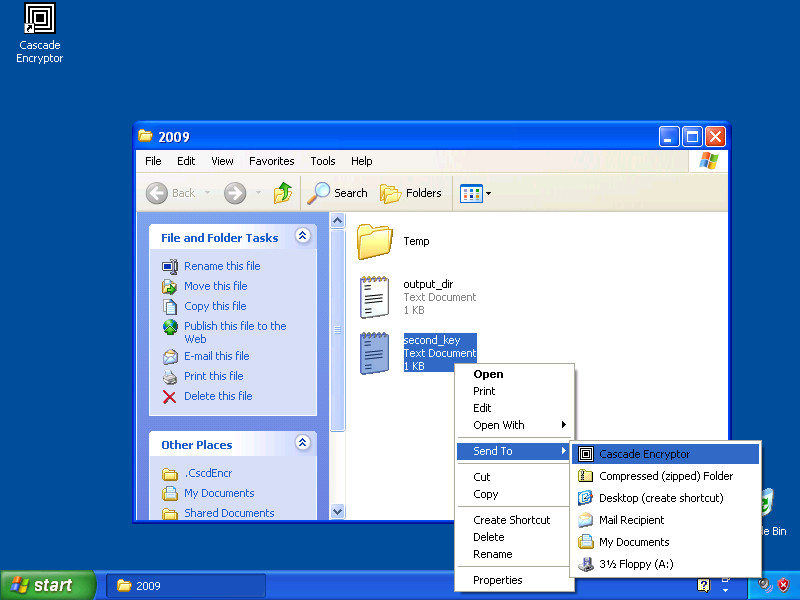Click E-mail this file link
The image size is (800, 600).
[216, 356]
